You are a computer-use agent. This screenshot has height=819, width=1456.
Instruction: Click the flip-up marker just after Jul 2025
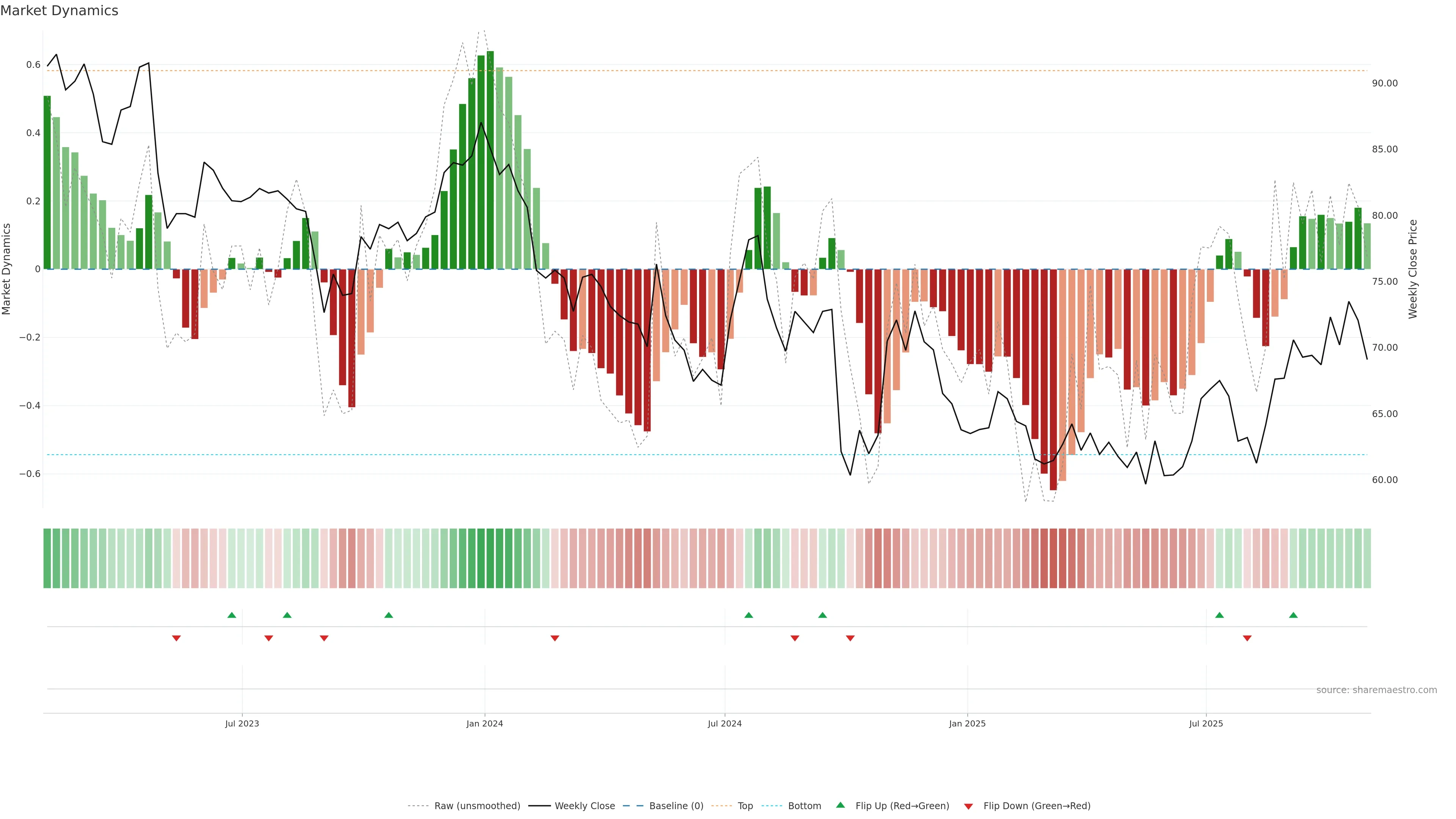(x=1219, y=615)
